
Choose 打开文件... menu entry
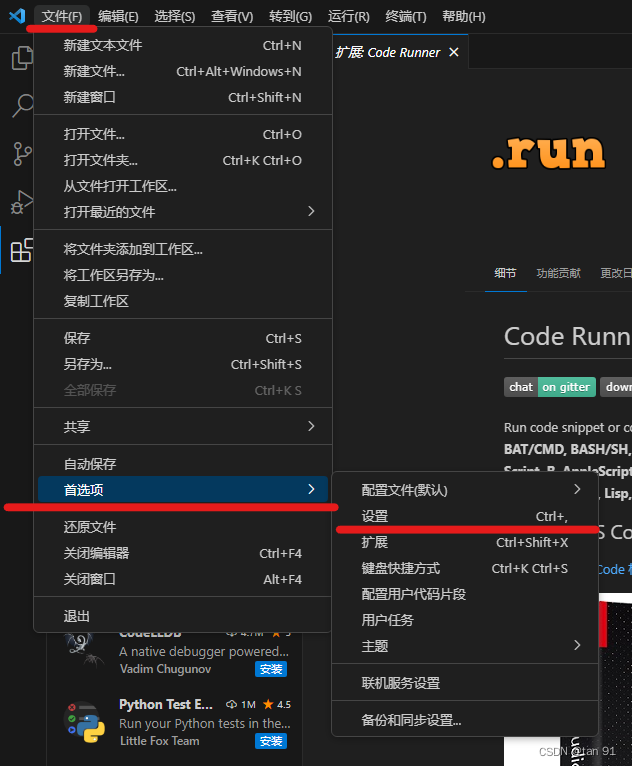pos(183,134)
